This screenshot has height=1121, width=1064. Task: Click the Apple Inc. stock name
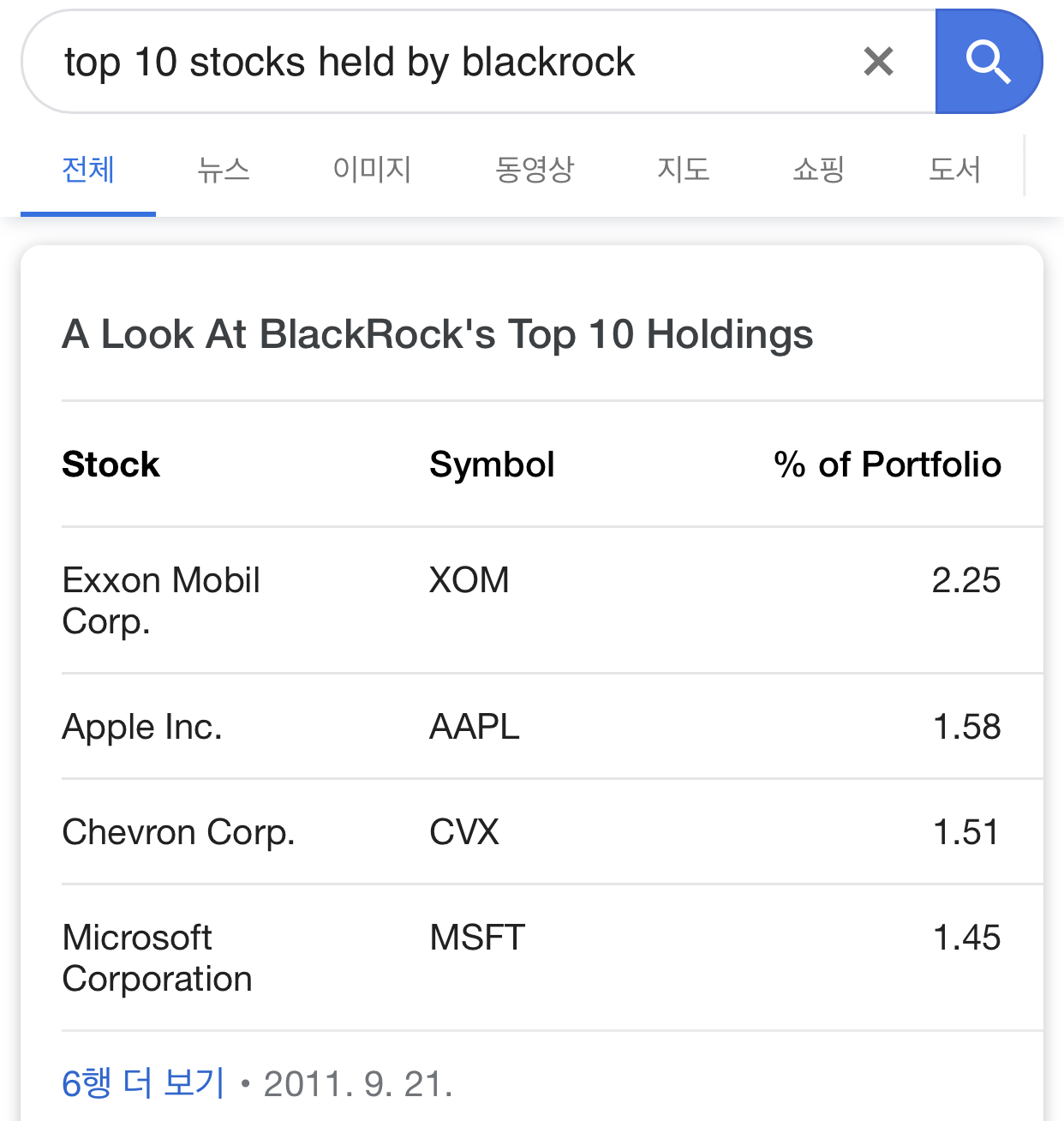click(x=142, y=728)
